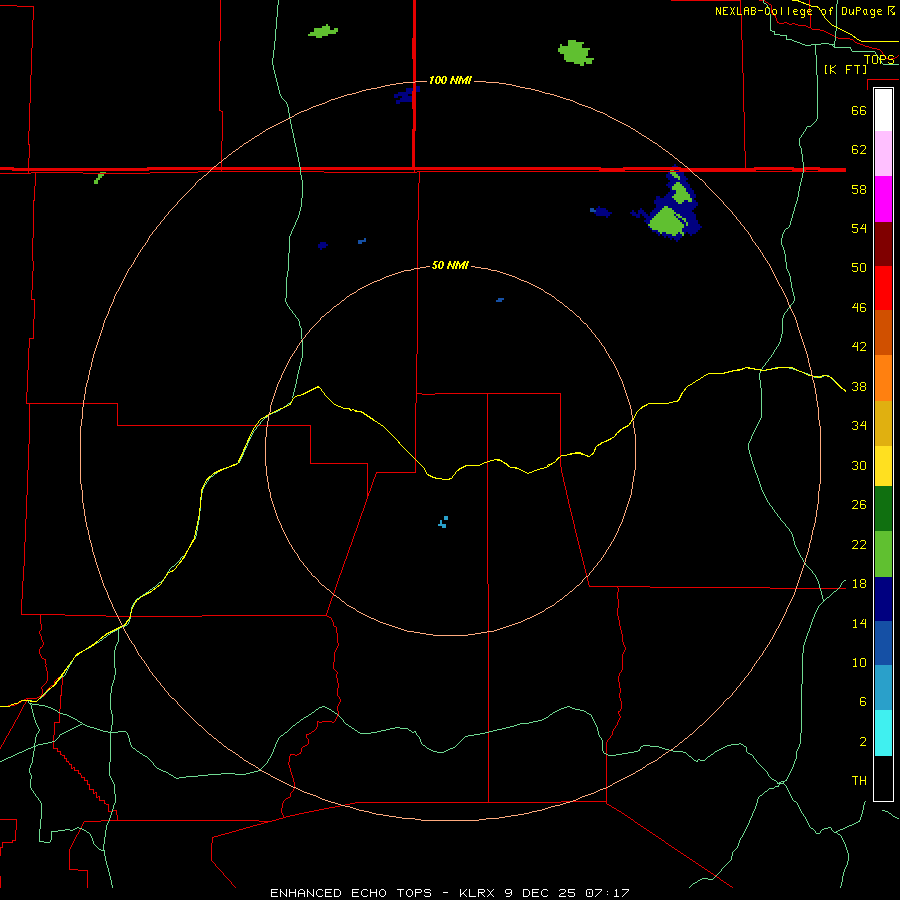Click the '2' legend value
The width and height of the screenshot is (900, 900).
pyautogui.click(x=862, y=742)
